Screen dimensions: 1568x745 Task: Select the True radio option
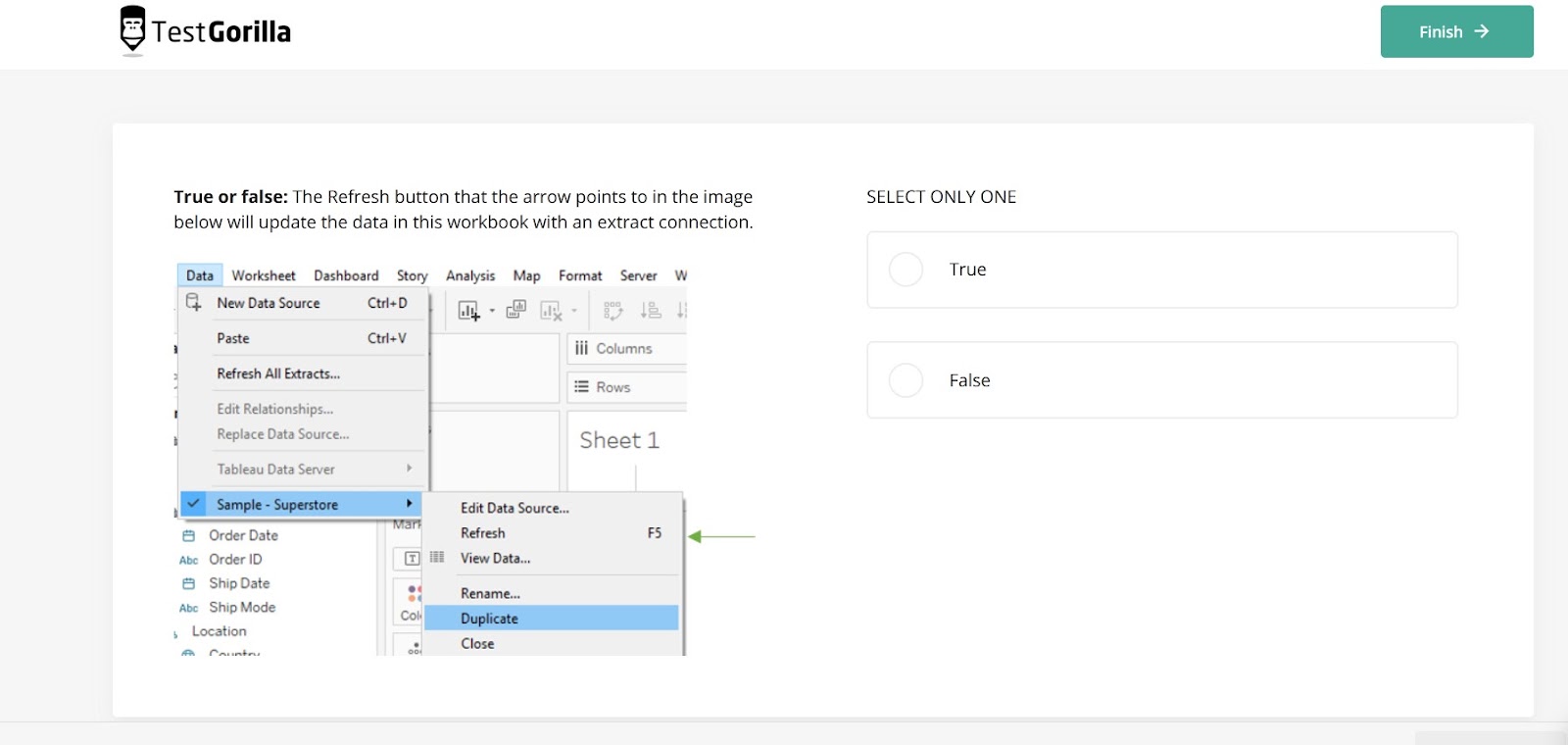(906, 270)
